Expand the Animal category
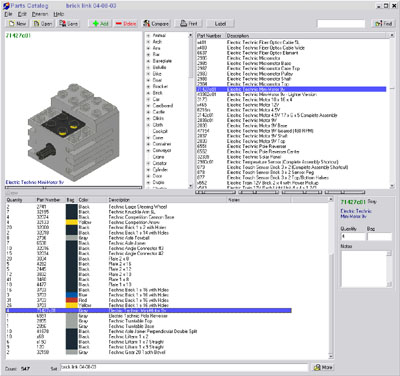The width and height of the screenshot is (400, 376). coord(148,35)
